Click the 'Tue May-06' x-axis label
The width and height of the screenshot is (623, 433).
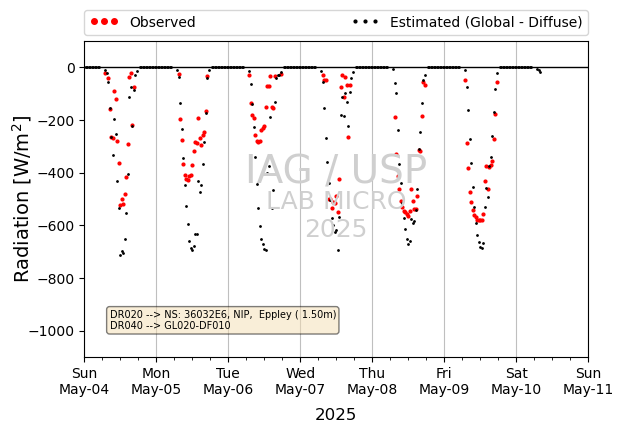pos(228,381)
